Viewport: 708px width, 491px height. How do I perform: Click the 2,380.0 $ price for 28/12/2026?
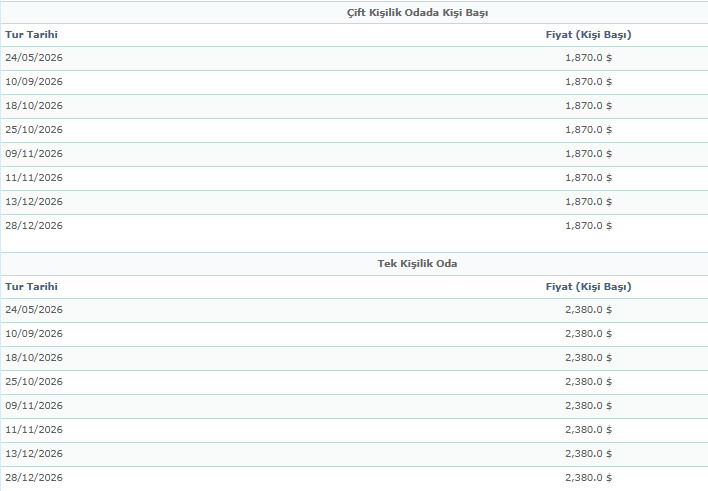pyautogui.click(x=588, y=478)
